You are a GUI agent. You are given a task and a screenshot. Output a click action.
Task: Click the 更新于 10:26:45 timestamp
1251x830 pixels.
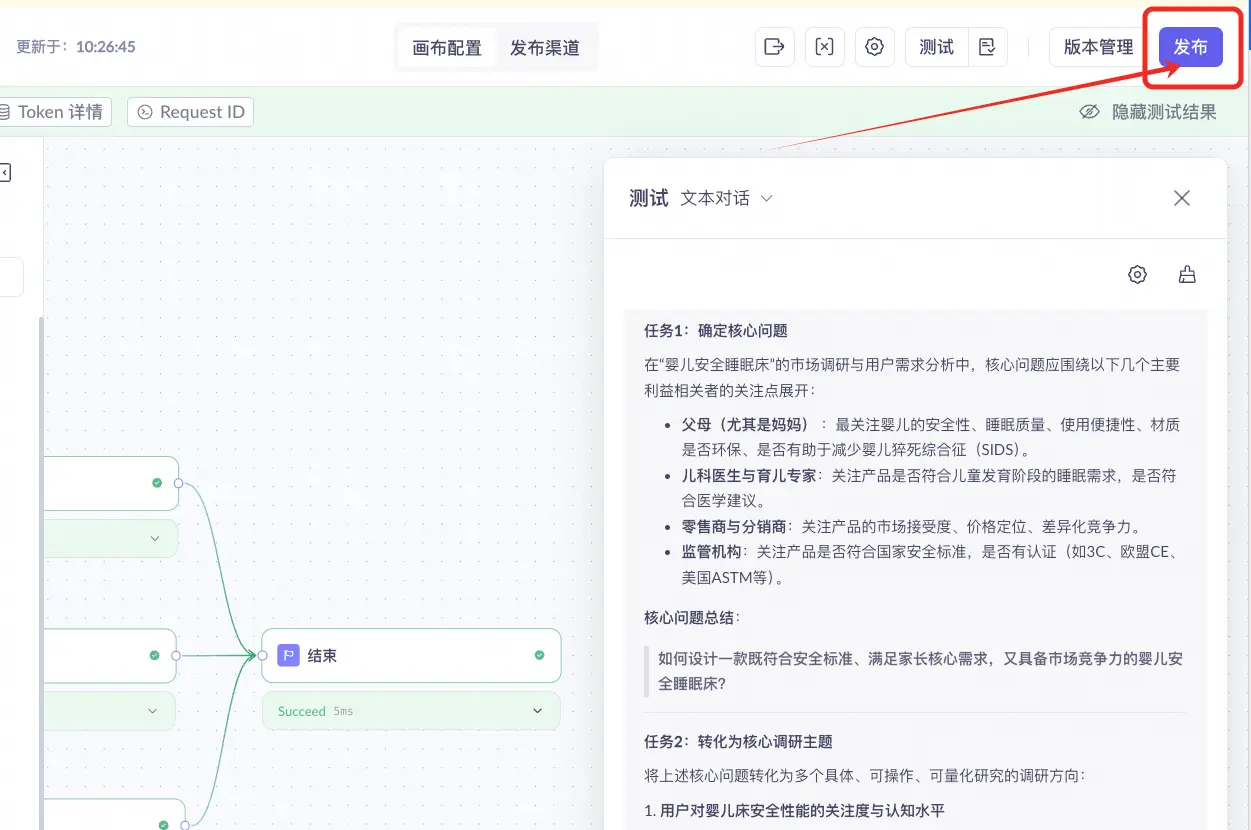click(76, 47)
